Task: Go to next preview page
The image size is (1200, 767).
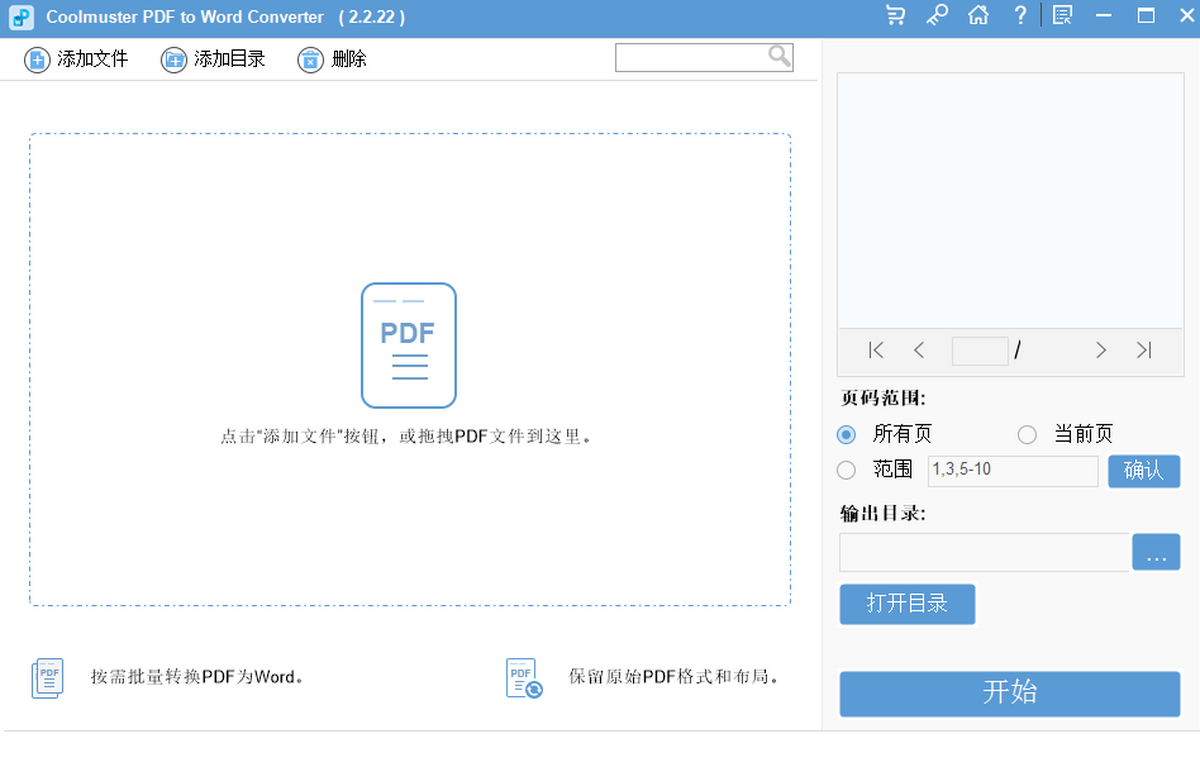Action: click(1101, 350)
